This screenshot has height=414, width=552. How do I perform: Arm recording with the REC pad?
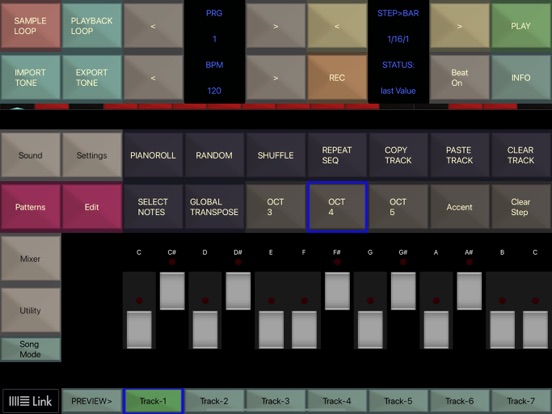[x=337, y=77]
